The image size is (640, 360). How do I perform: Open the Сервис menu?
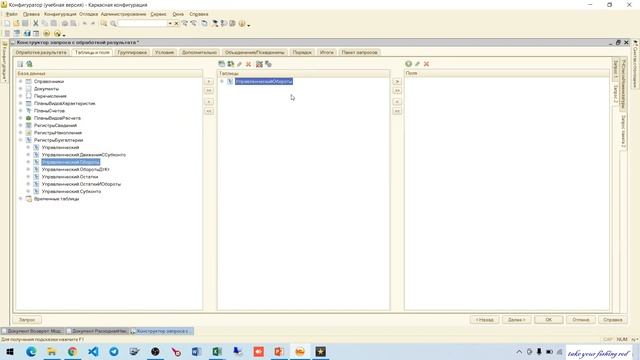[x=158, y=14]
